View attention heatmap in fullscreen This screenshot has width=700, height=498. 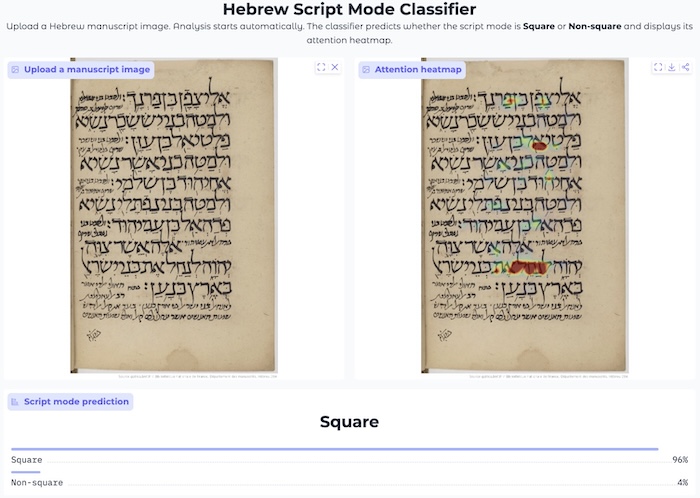658,67
